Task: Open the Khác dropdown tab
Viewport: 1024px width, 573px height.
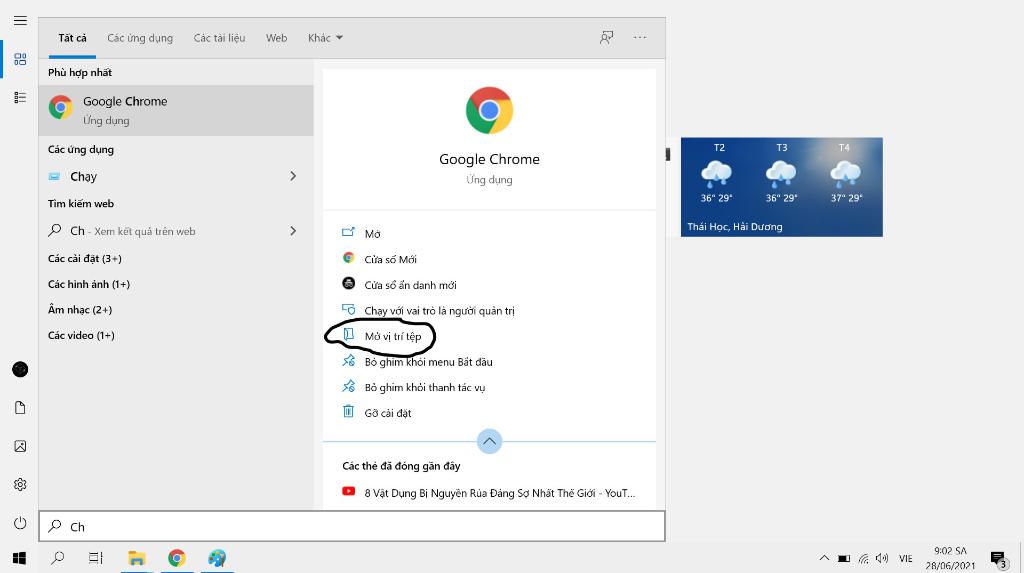Action: (x=325, y=38)
